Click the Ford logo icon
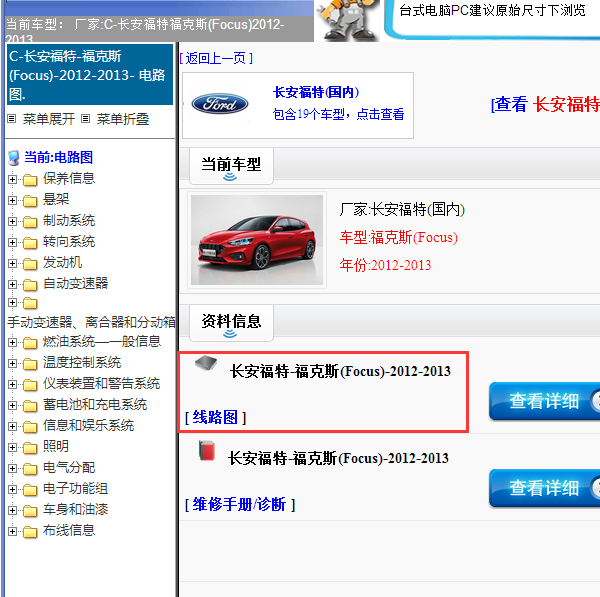 220,104
